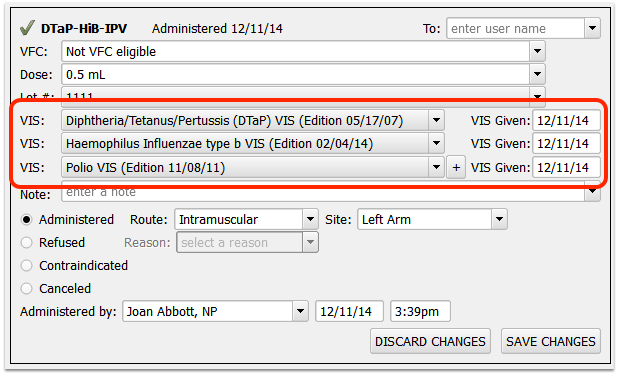Mark the vaccine as Contraindicated

26,266
